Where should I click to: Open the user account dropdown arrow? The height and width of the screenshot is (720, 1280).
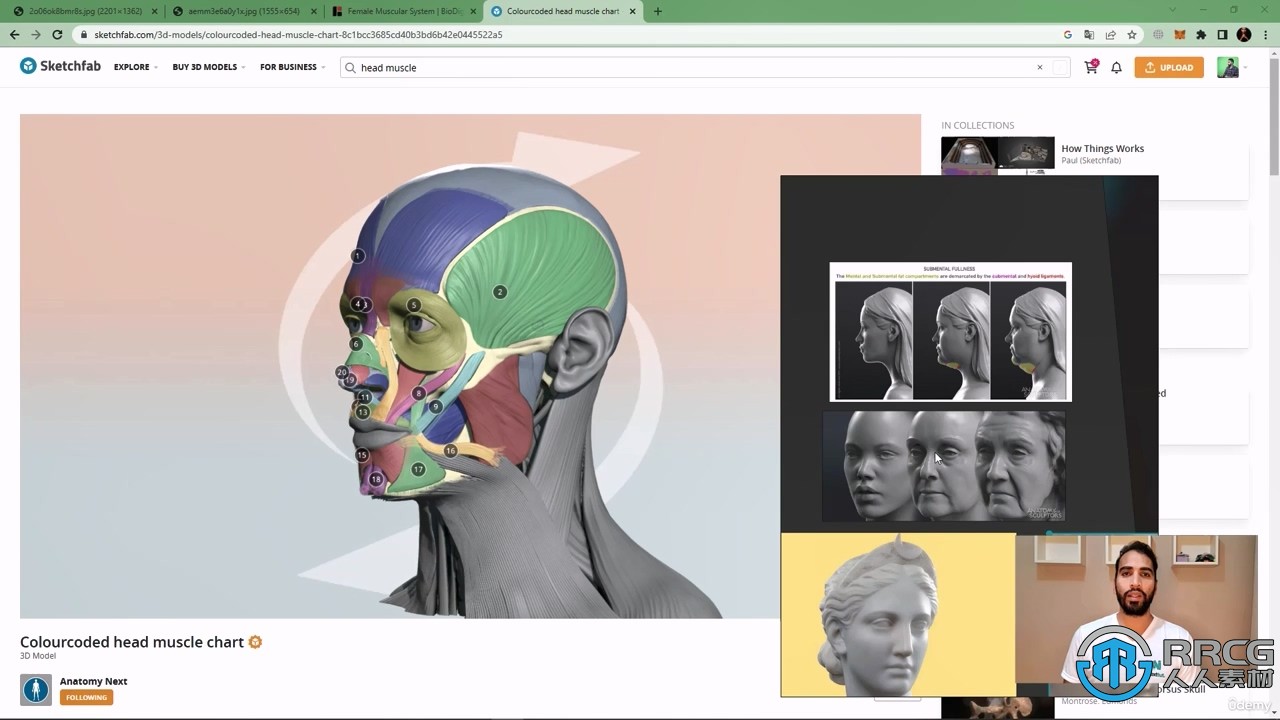point(1245,68)
